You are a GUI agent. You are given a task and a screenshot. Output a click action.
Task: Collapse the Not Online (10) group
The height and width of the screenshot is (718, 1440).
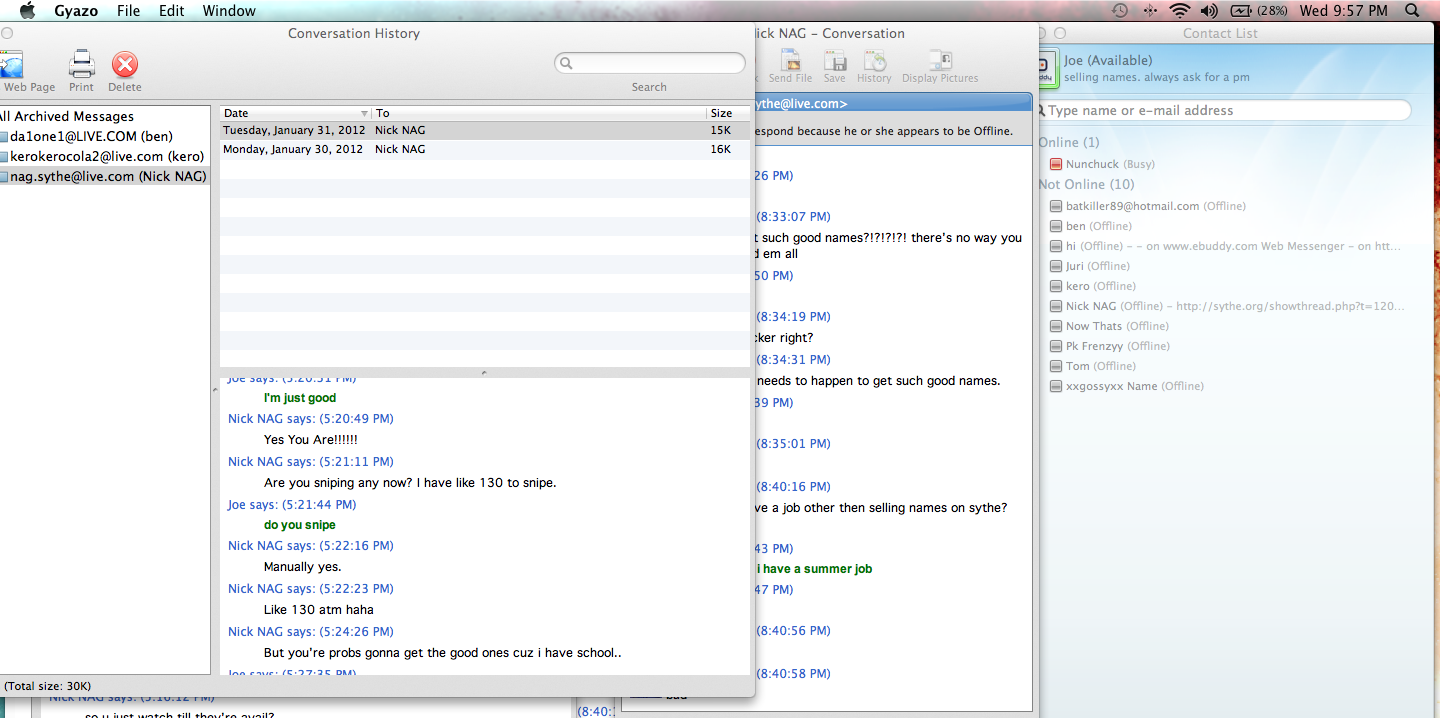pos(1086,184)
